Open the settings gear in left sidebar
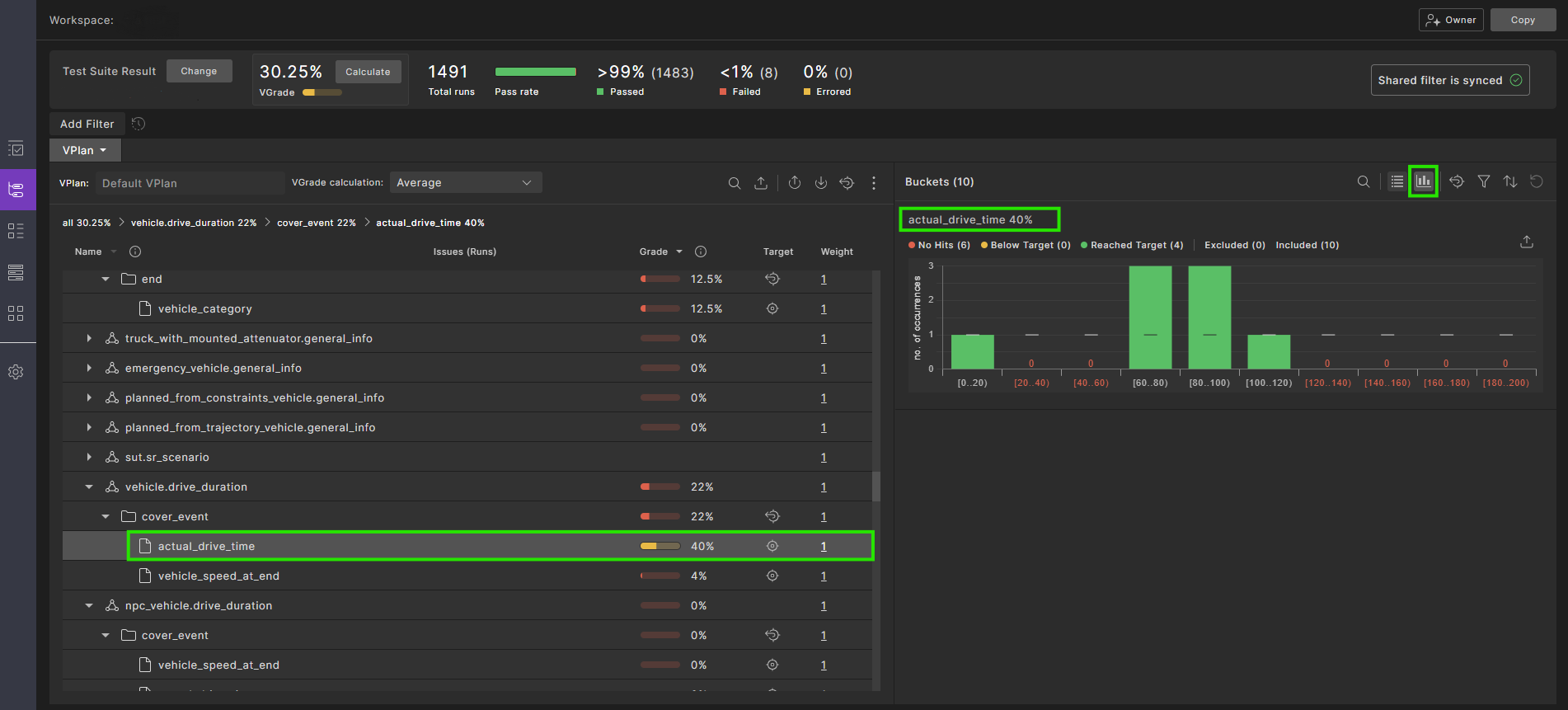This screenshot has width=1568, height=710. [16, 372]
